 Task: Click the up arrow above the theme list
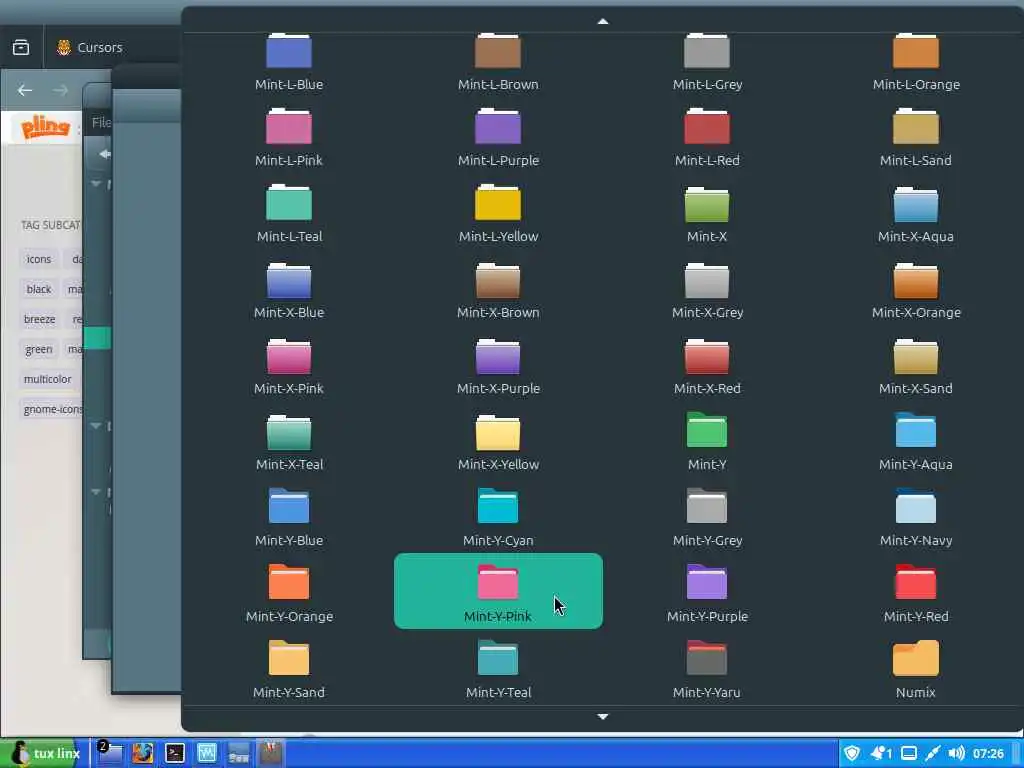(x=603, y=22)
